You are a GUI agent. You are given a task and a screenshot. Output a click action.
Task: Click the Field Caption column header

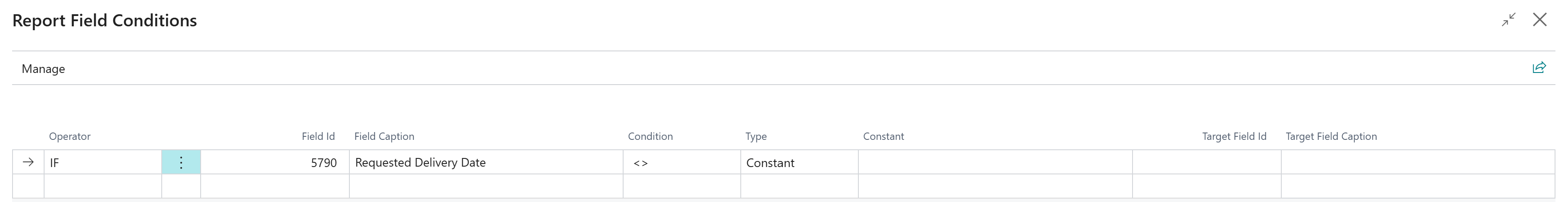coord(384,136)
